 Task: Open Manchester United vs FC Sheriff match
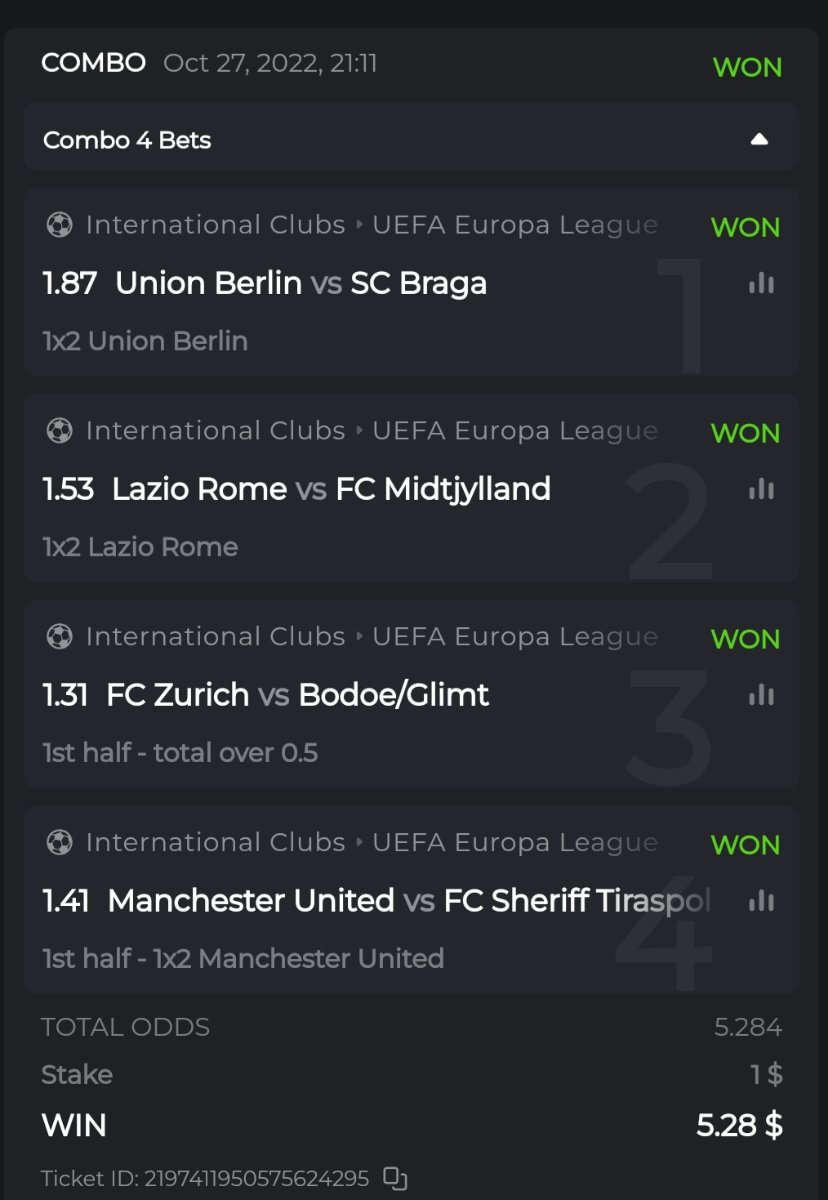[408, 901]
